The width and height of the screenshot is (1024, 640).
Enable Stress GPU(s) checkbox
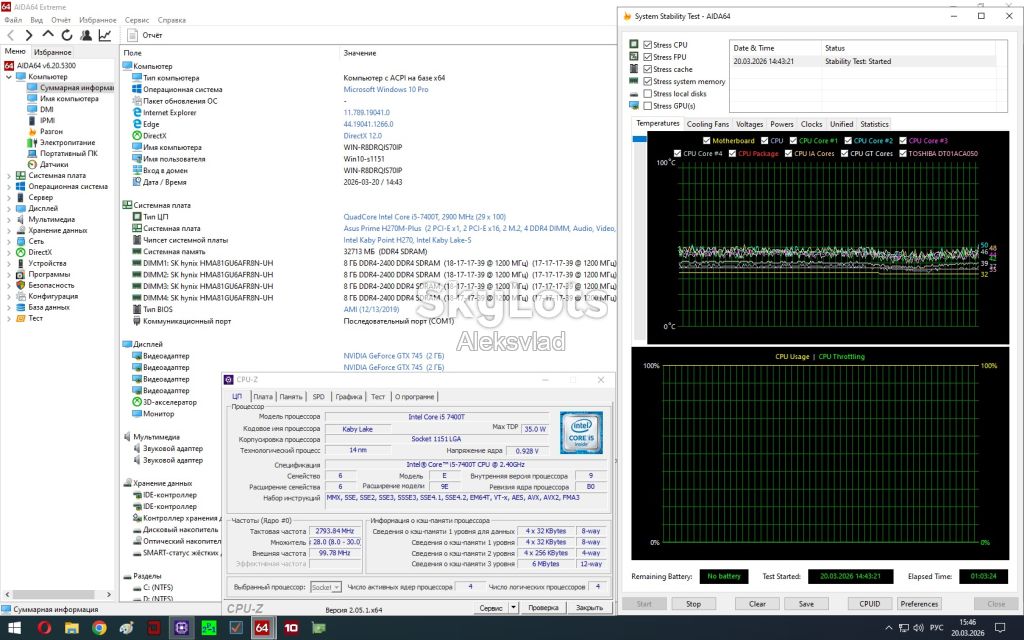pyautogui.click(x=648, y=106)
